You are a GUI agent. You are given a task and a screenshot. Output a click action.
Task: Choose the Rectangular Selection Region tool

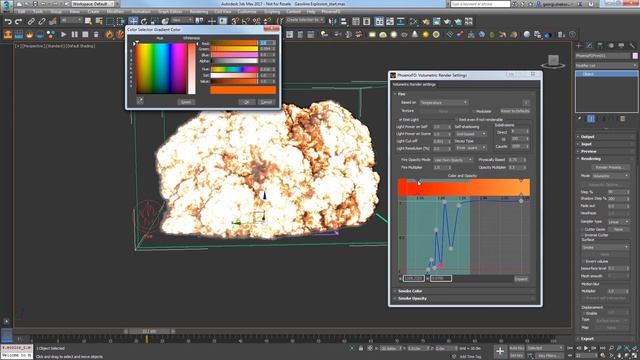[x=110, y=21]
